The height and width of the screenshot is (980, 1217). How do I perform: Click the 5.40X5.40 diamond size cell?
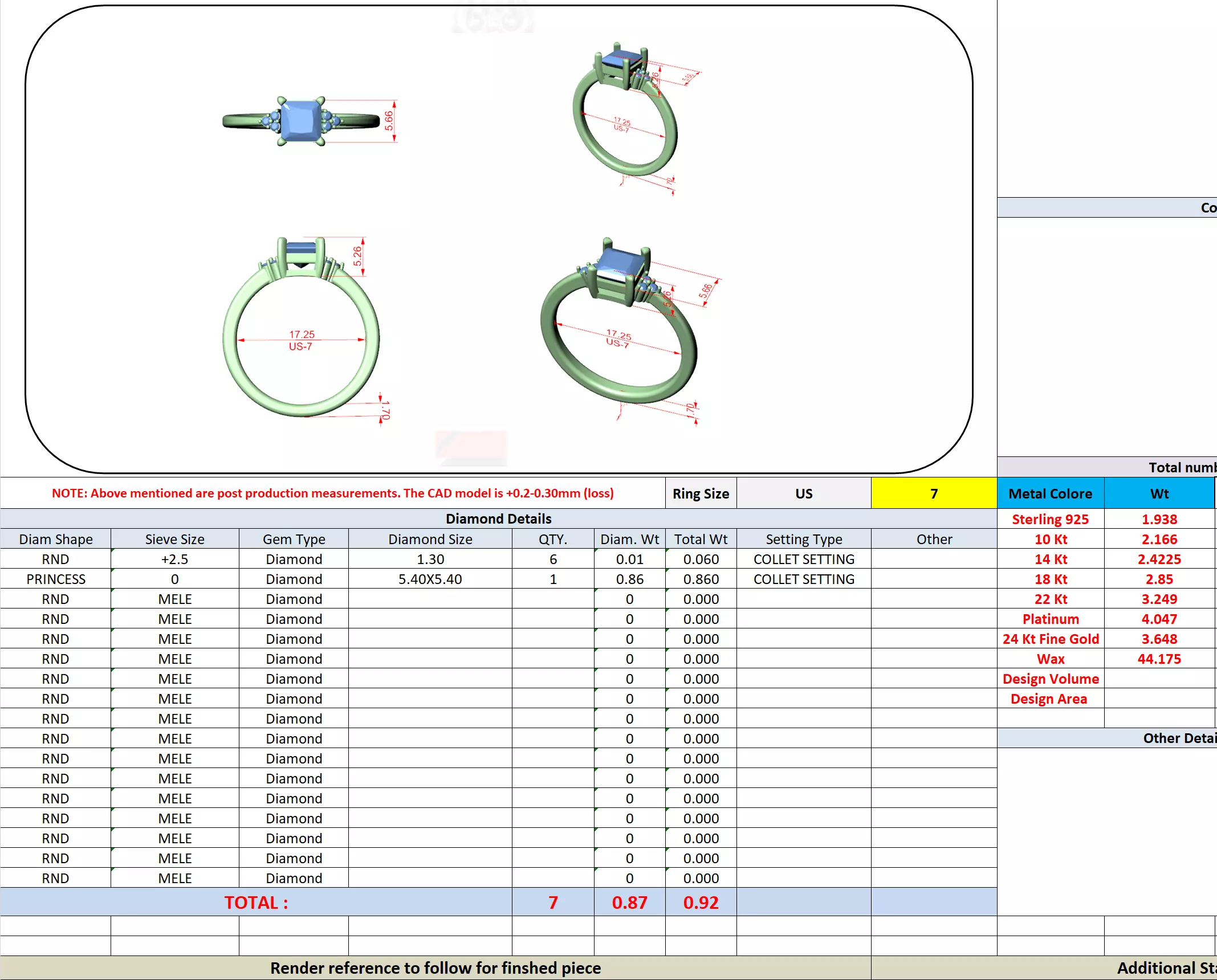click(x=430, y=579)
